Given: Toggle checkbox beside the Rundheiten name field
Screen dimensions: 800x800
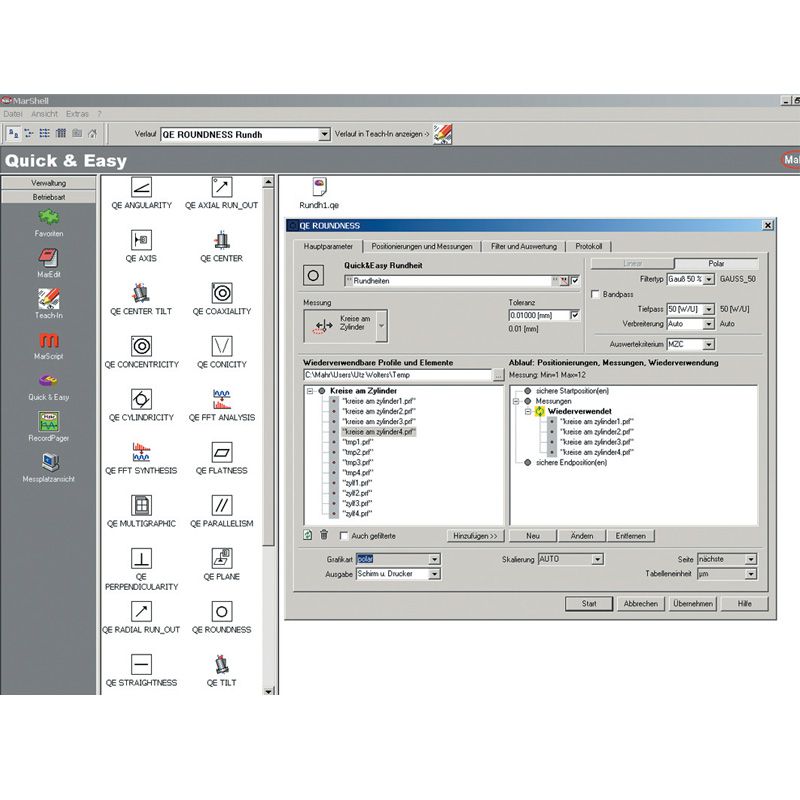Looking at the screenshot, I should [x=576, y=281].
